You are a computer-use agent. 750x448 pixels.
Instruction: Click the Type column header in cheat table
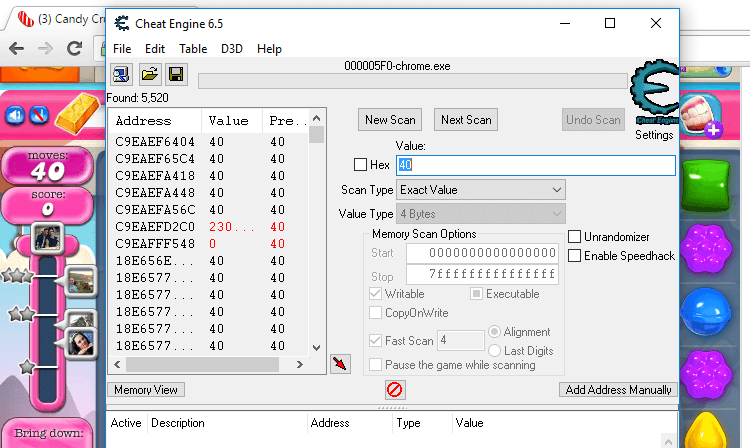pos(422,423)
